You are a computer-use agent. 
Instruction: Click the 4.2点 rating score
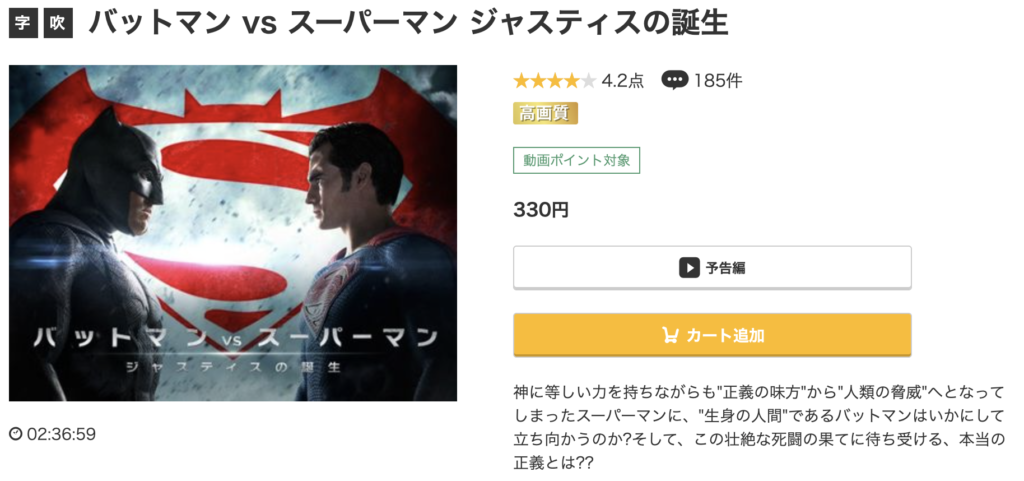(622, 81)
